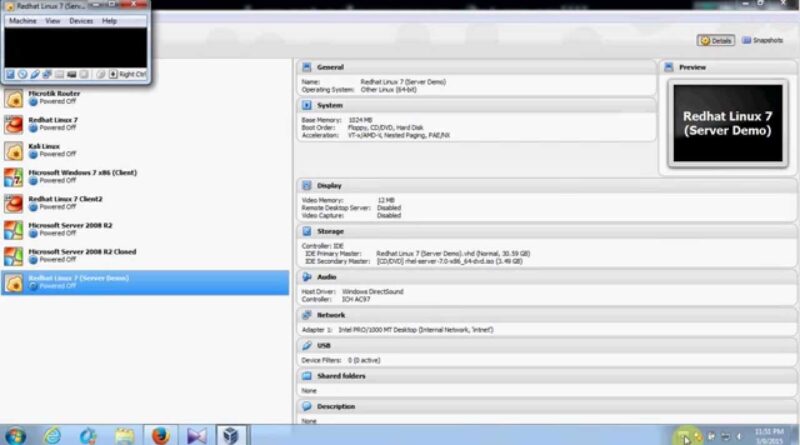Switch to Snapshots view
This screenshot has height=445, width=800.
coord(763,40)
